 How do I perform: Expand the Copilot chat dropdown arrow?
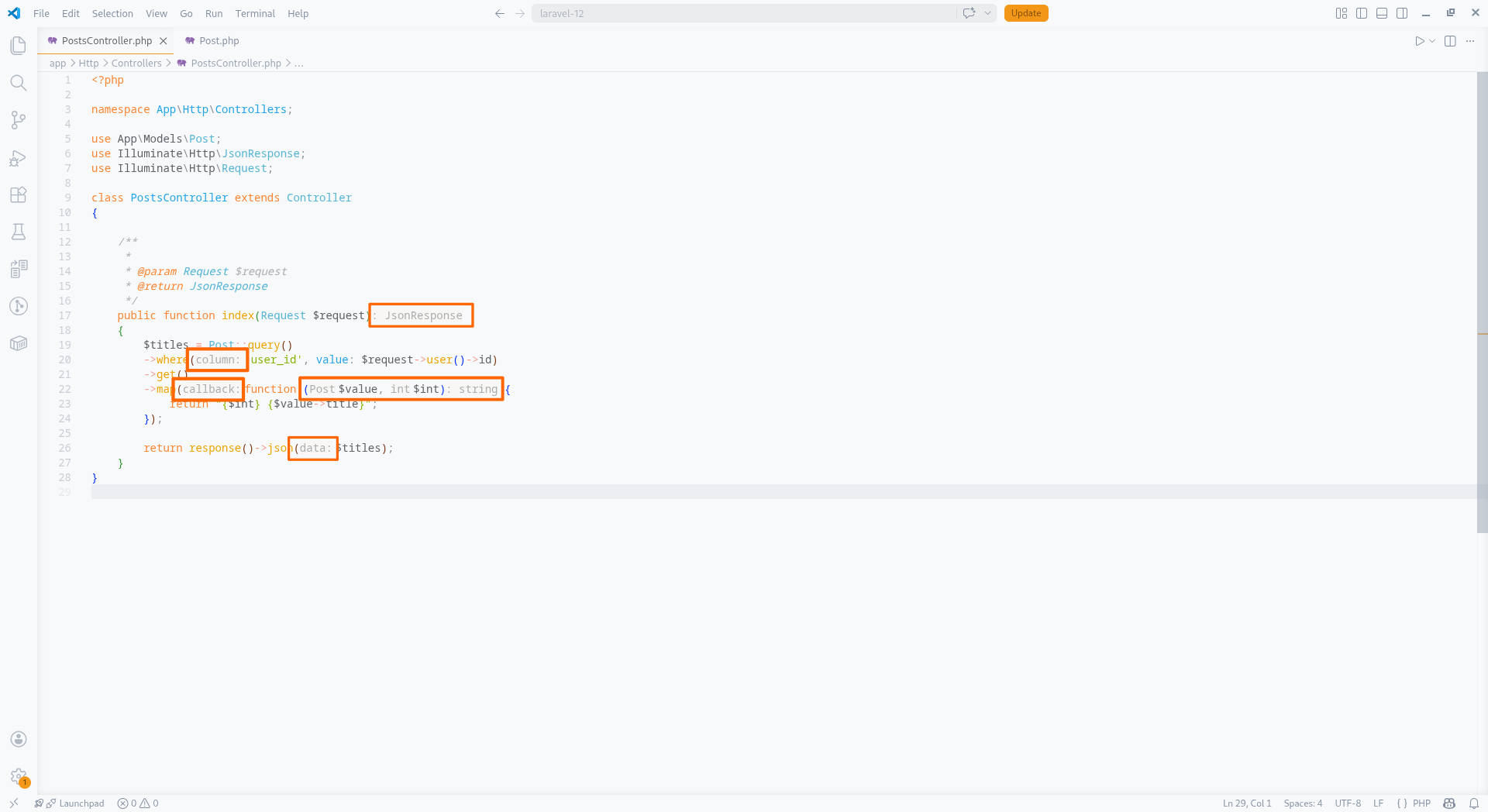(x=987, y=13)
